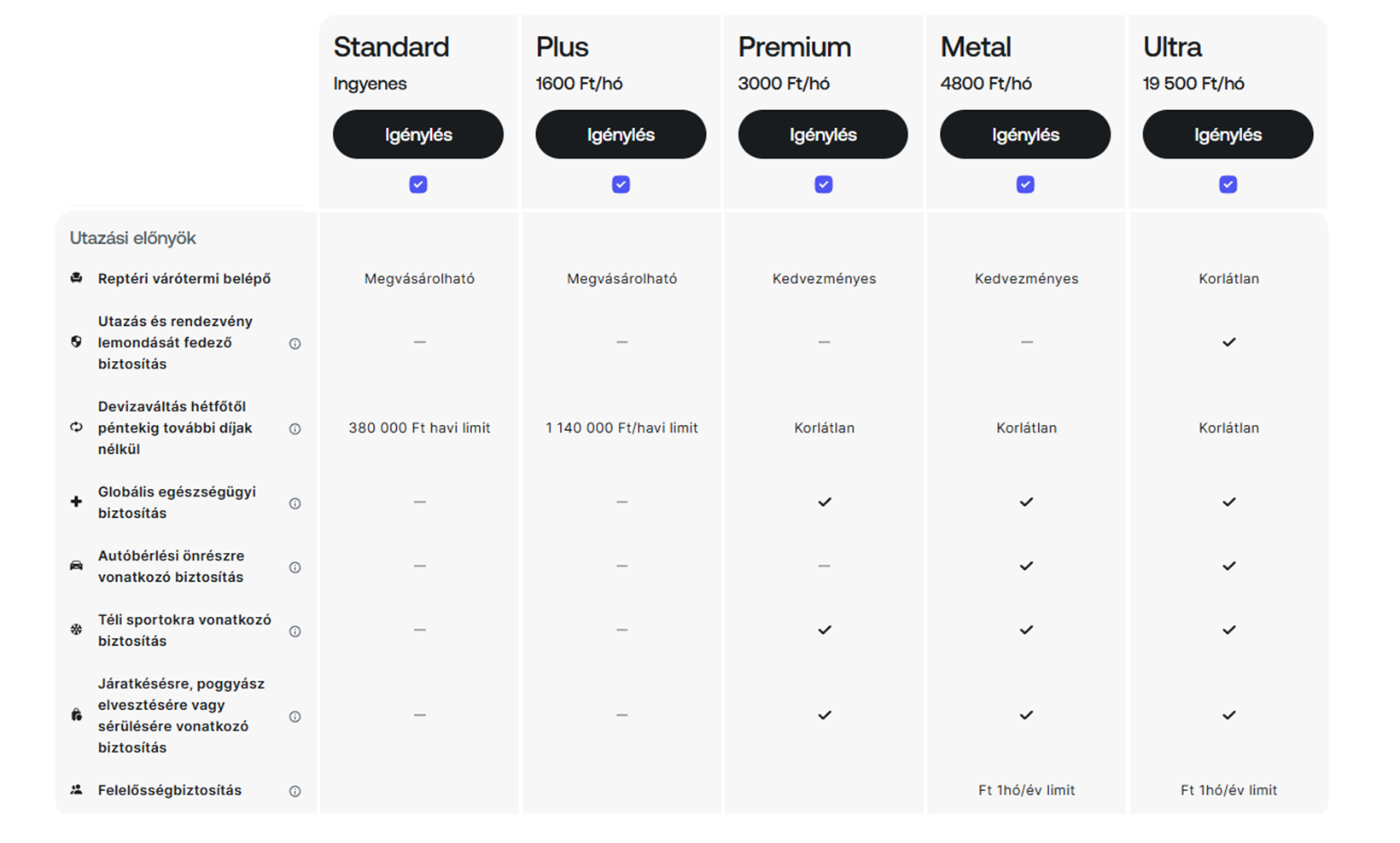The width and height of the screenshot is (1400, 843).
Task: Click the currency exchange arrows icon
Action: pyautogui.click(x=77, y=427)
